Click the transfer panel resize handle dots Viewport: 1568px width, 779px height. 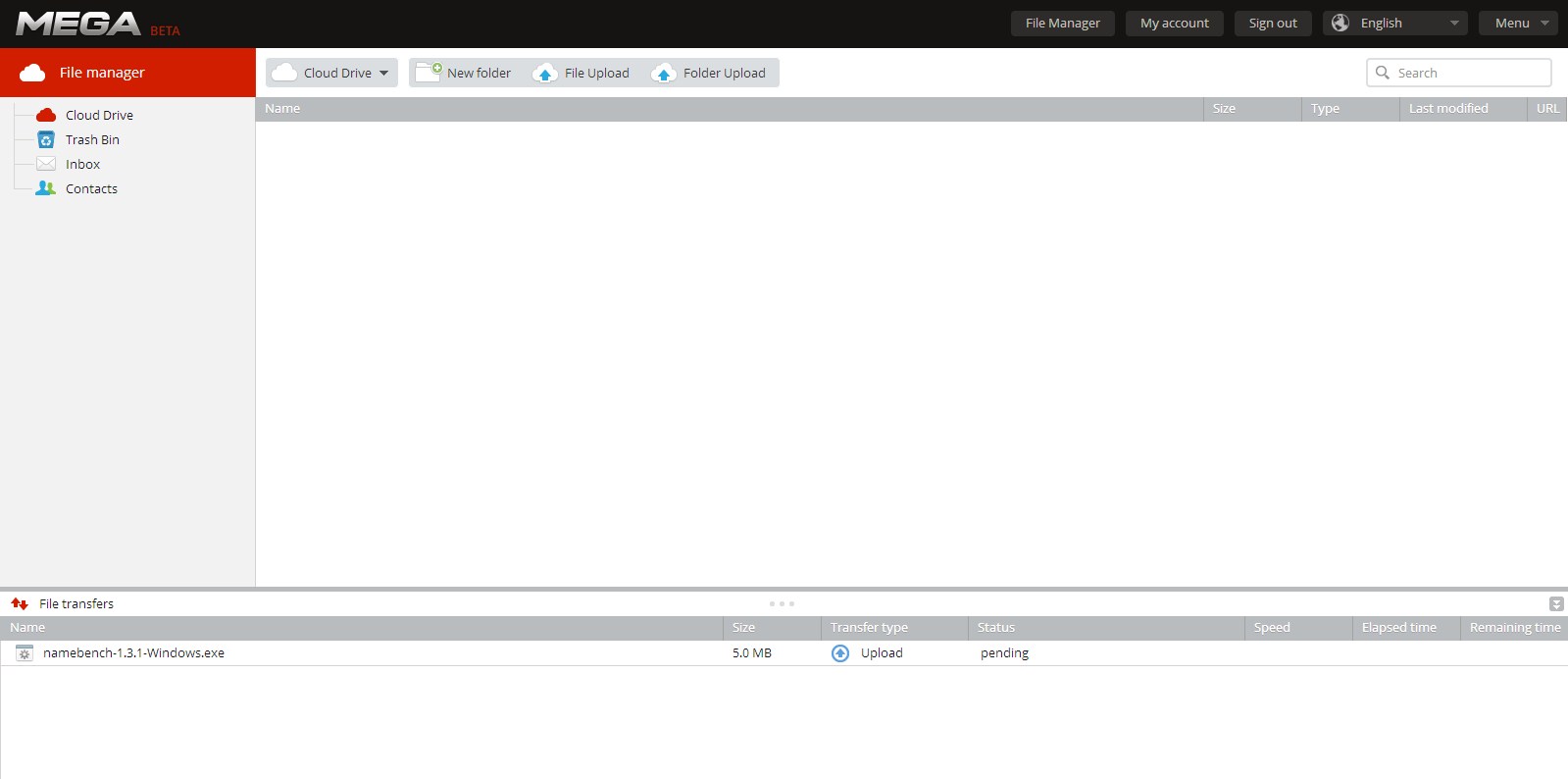coord(782,603)
